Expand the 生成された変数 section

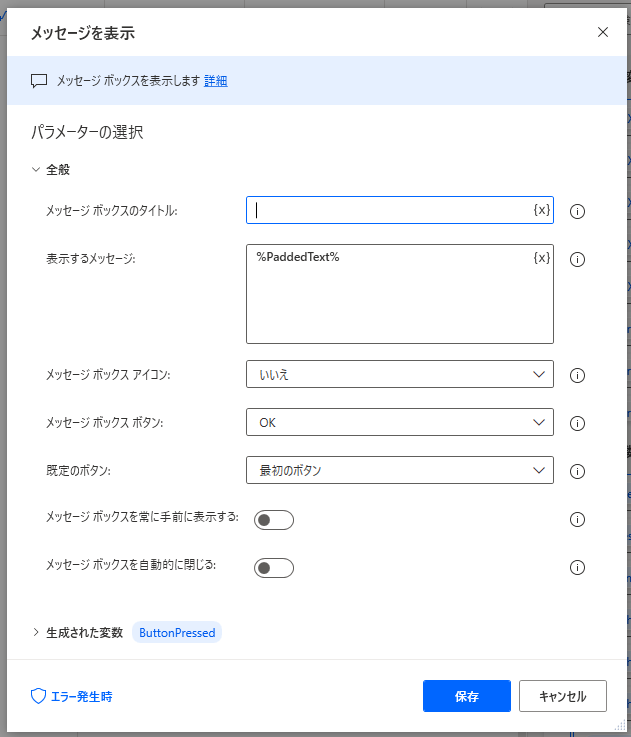(37, 632)
